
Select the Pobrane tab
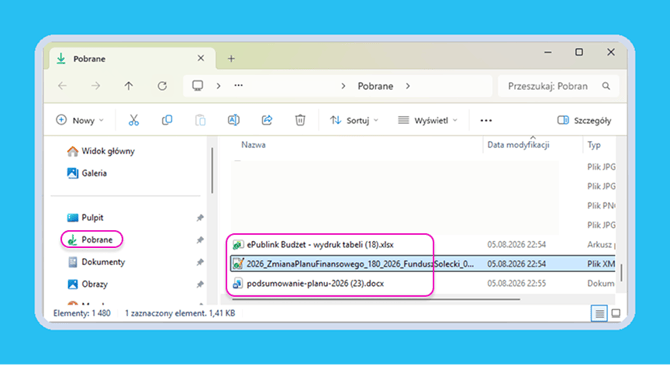[x=132, y=59]
